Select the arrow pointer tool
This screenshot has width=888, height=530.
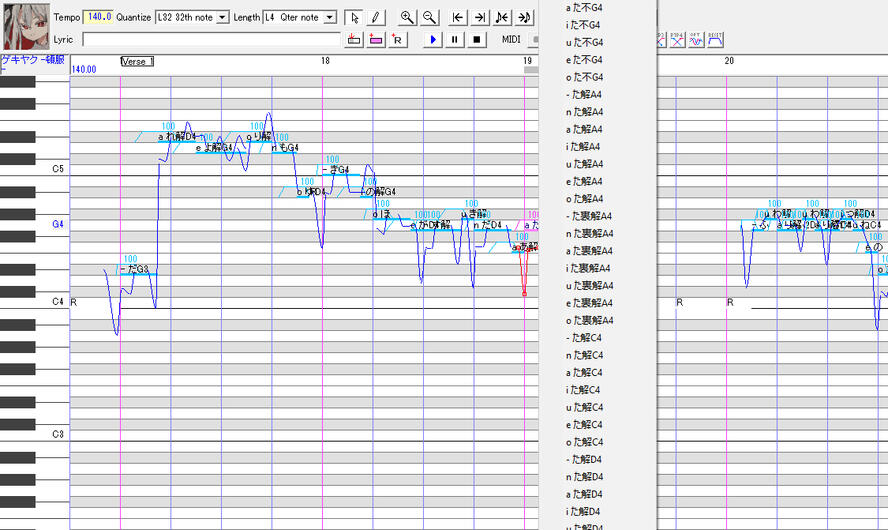point(354,18)
